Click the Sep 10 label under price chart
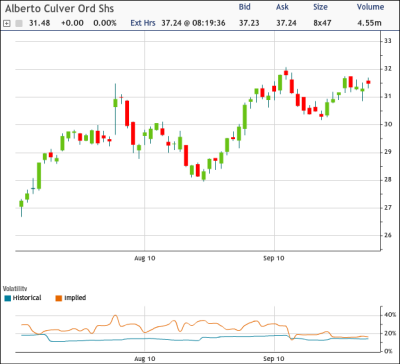Image resolution: width=400 pixels, height=364 pixels. (274, 258)
